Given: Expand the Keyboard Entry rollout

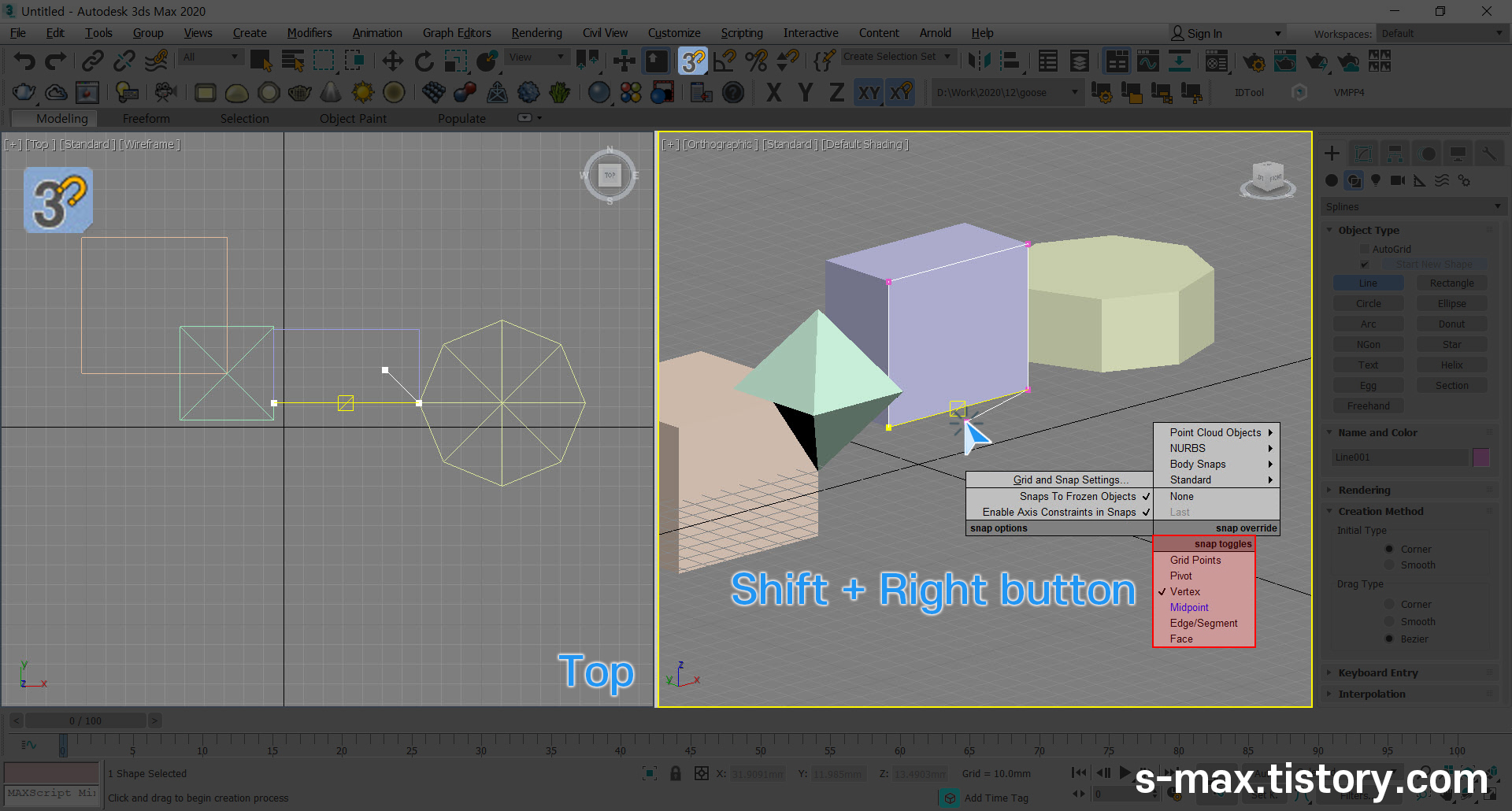Looking at the screenshot, I should tap(1377, 672).
